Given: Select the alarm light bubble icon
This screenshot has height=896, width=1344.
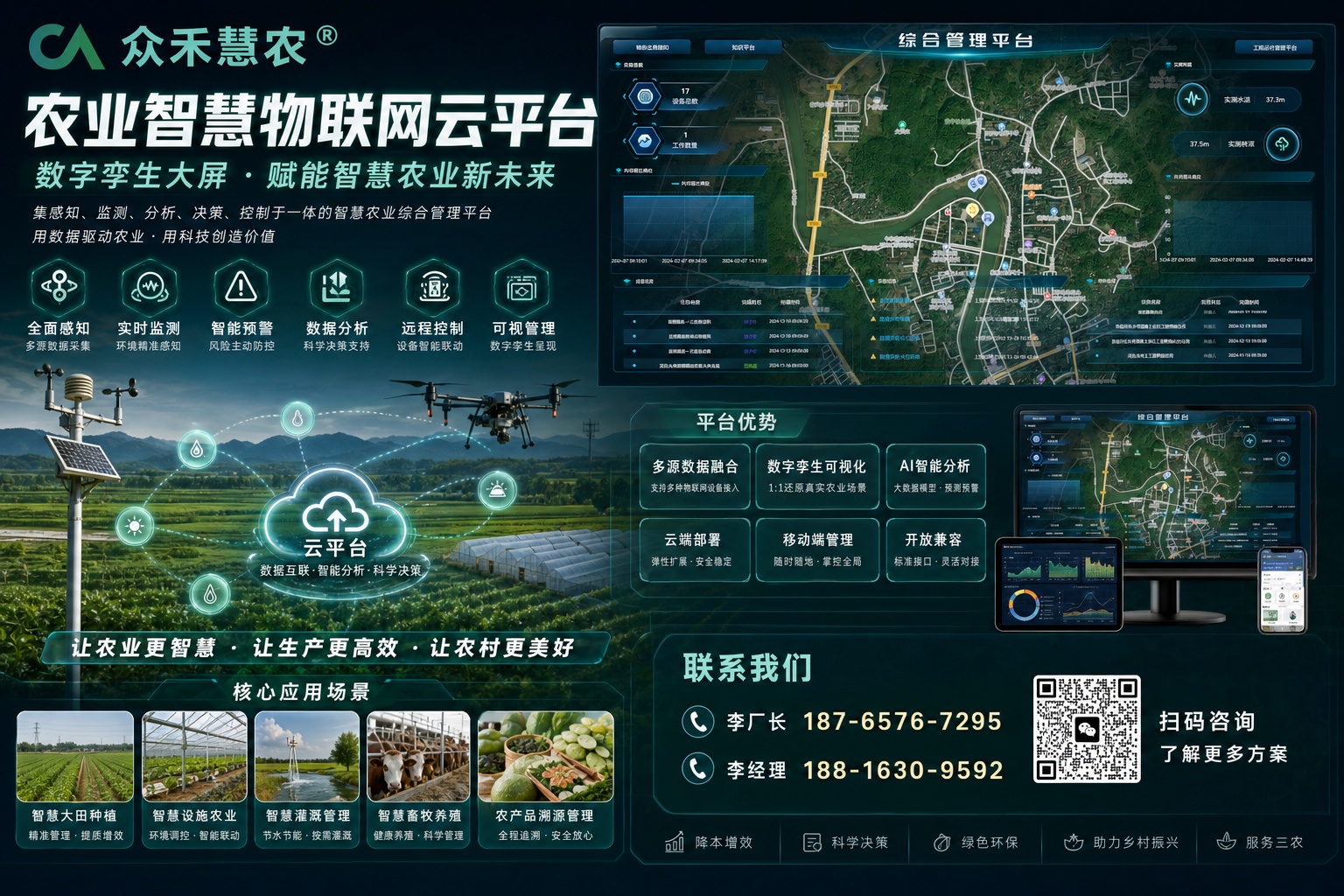Looking at the screenshot, I should click(x=497, y=490).
